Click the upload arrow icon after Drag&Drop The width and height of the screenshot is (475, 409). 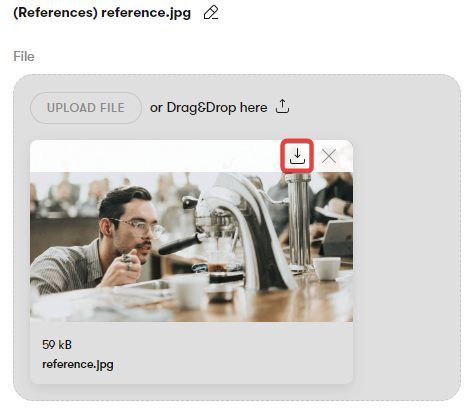click(282, 106)
